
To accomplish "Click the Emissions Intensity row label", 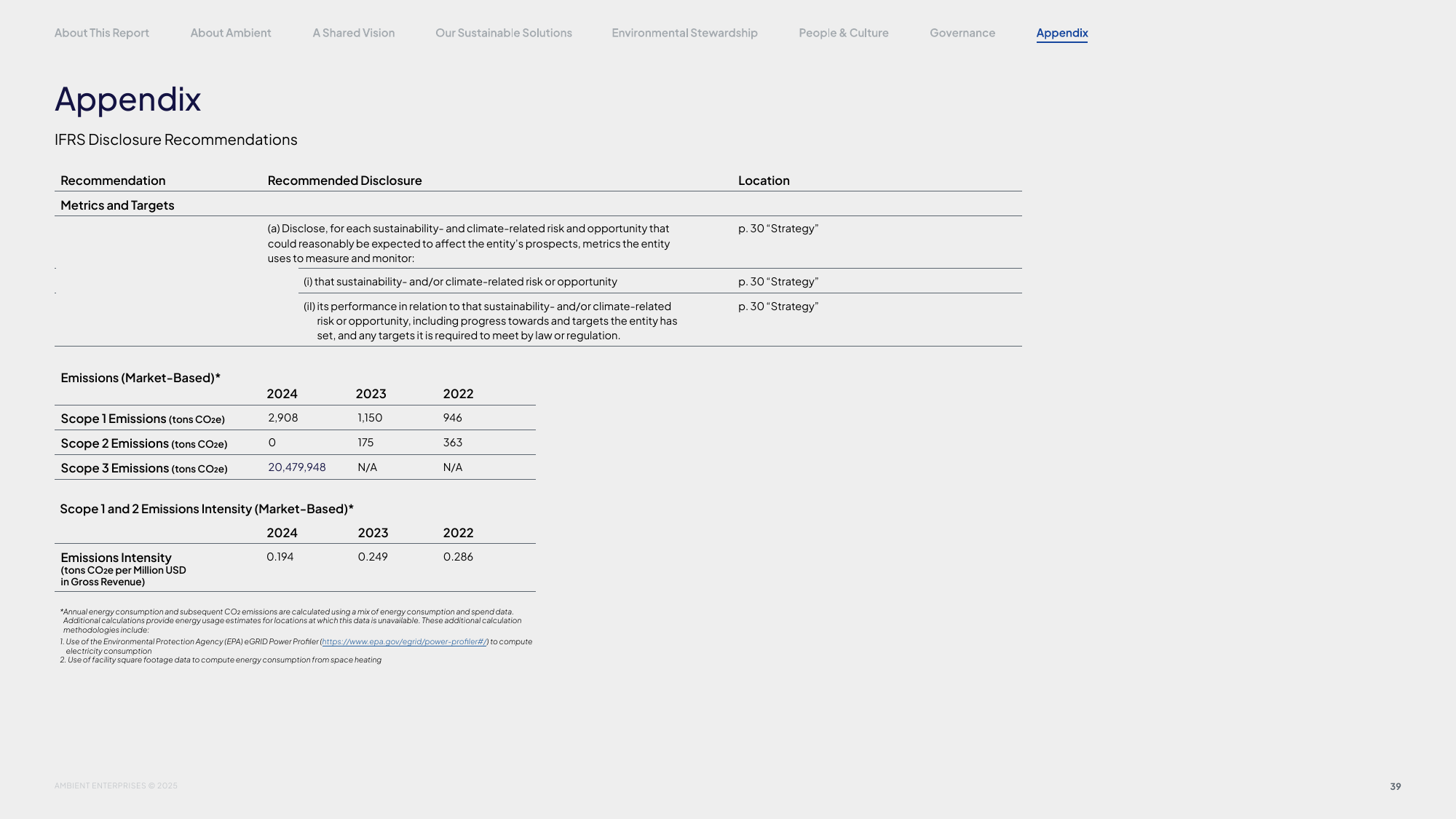I will (123, 569).
